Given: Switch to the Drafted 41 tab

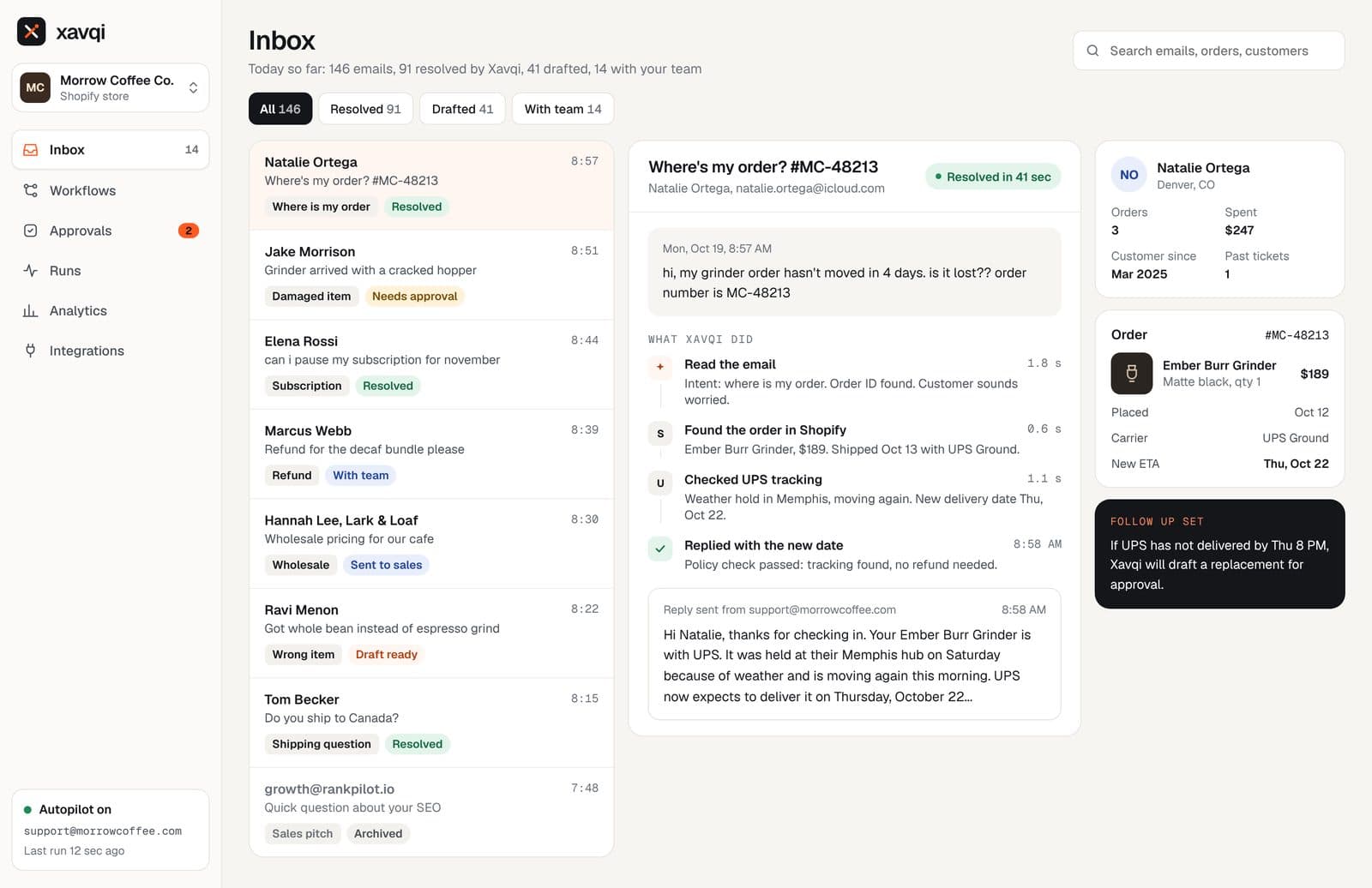Looking at the screenshot, I should pos(462,109).
